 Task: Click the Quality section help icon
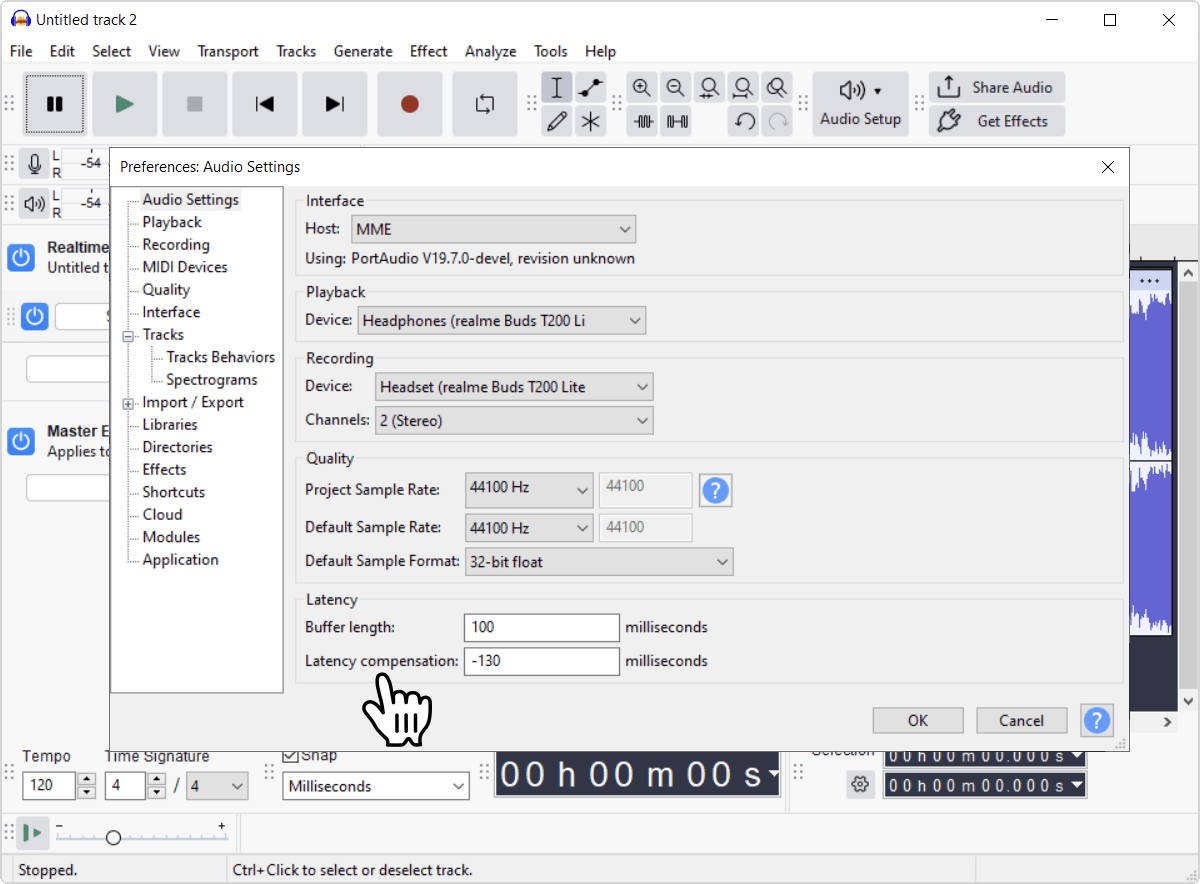pyautogui.click(x=715, y=490)
